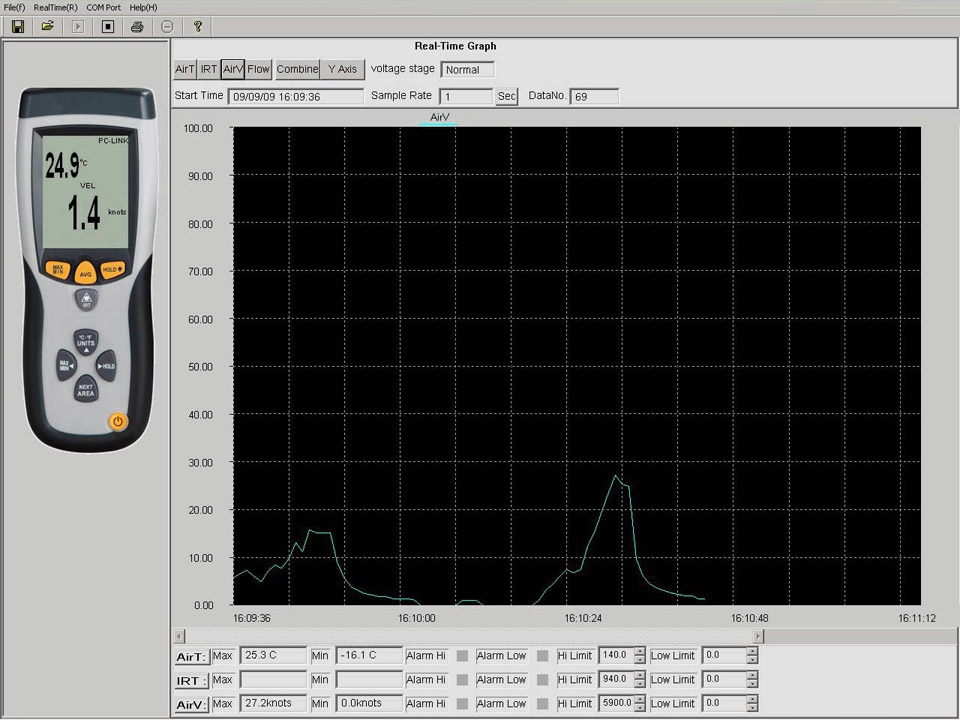This screenshot has height=720, width=960.
Task: Print the graph using the printer icon
Action: point(137,26)
